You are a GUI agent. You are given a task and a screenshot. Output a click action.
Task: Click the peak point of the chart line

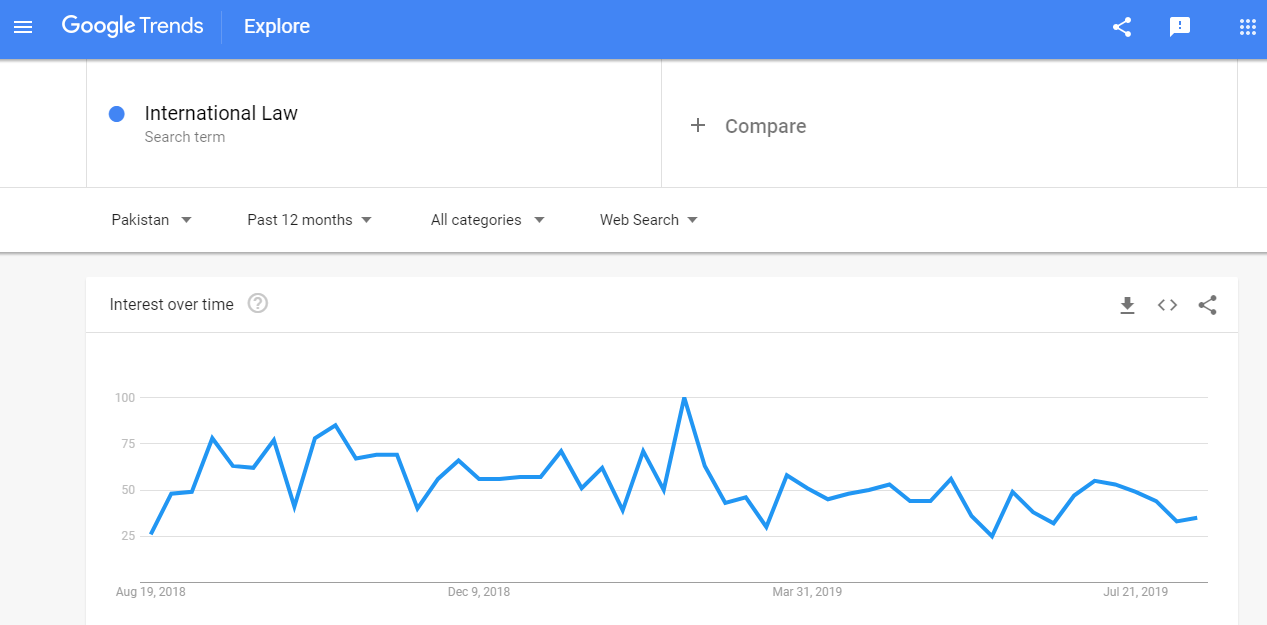tap(684, 398)
